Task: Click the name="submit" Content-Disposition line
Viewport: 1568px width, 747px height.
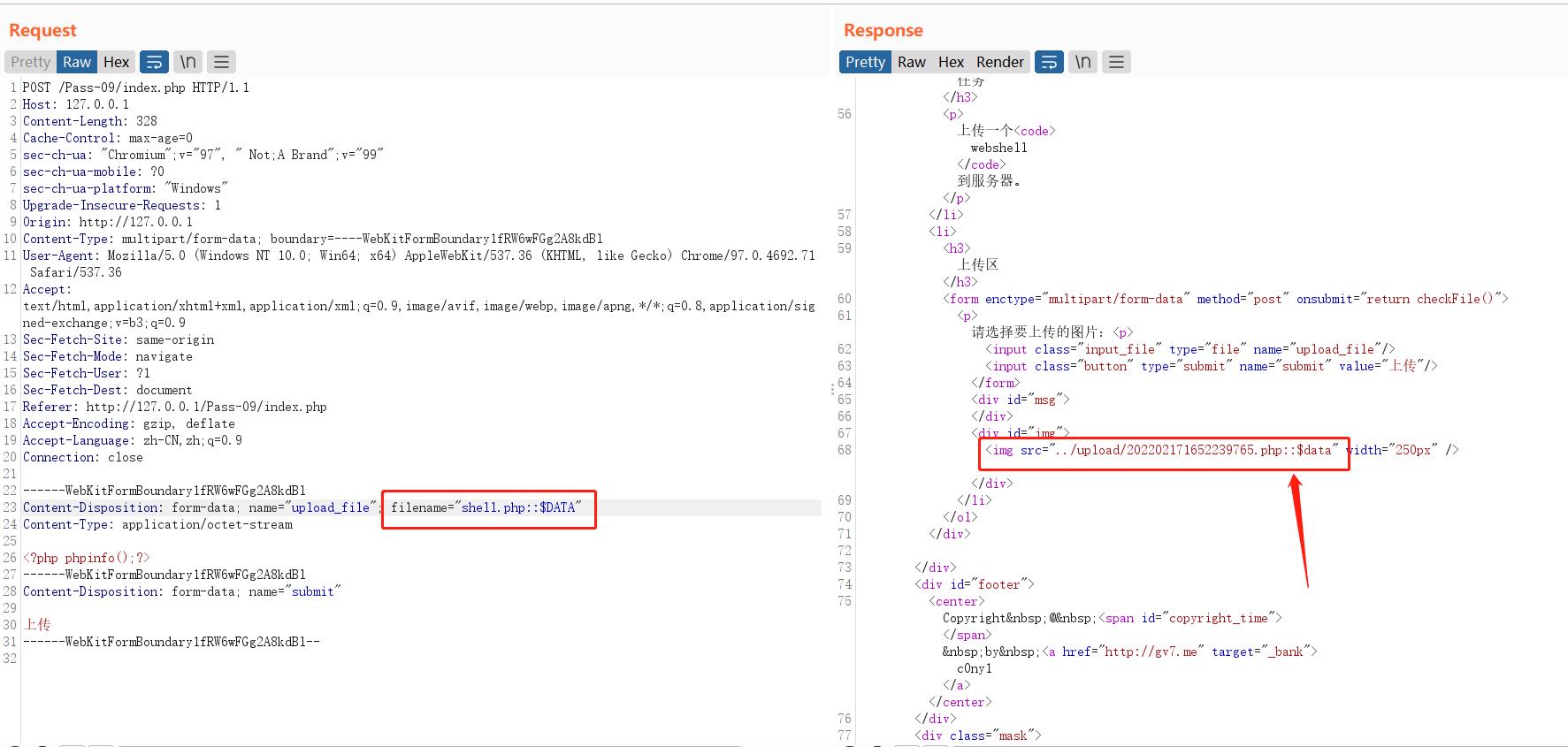Action: (x=182, y=591)
